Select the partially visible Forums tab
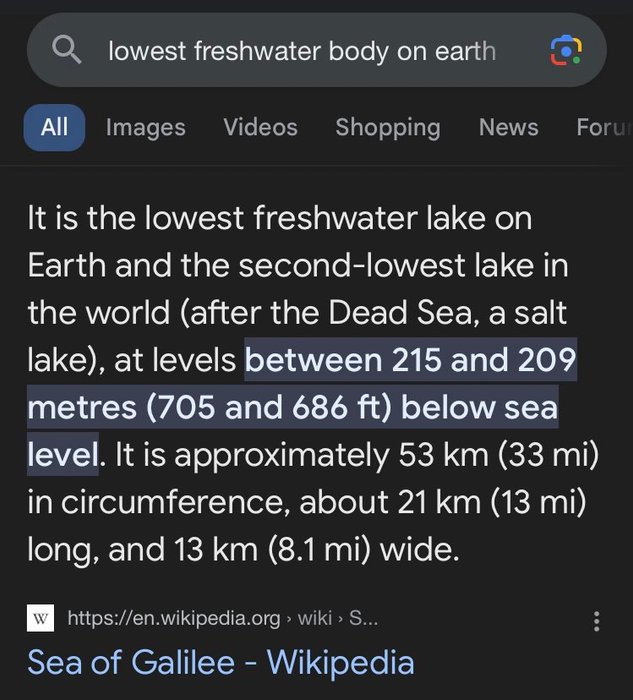 (603, 127)
